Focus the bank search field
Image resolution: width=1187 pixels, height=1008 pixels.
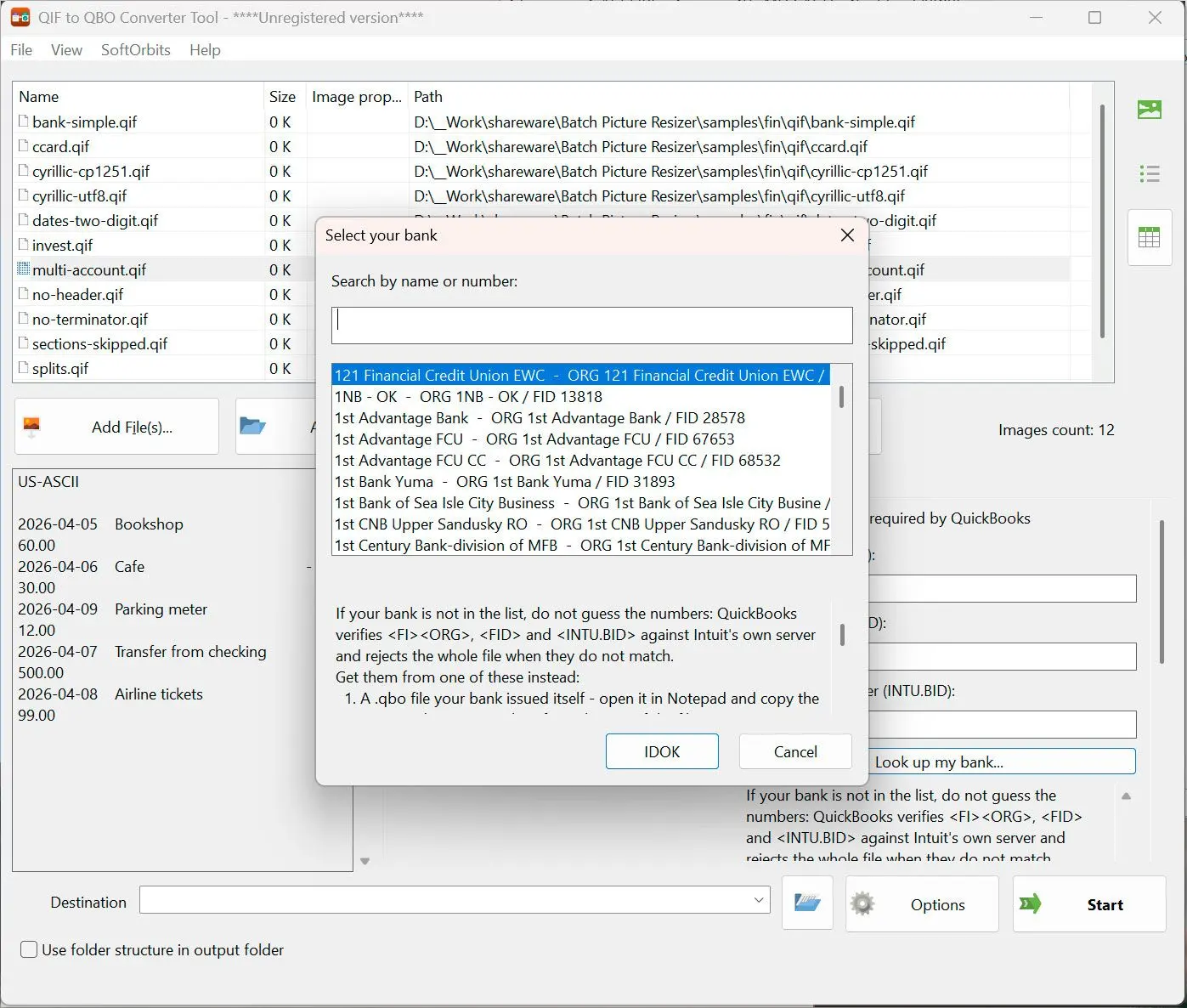click(x=592, y=326)
